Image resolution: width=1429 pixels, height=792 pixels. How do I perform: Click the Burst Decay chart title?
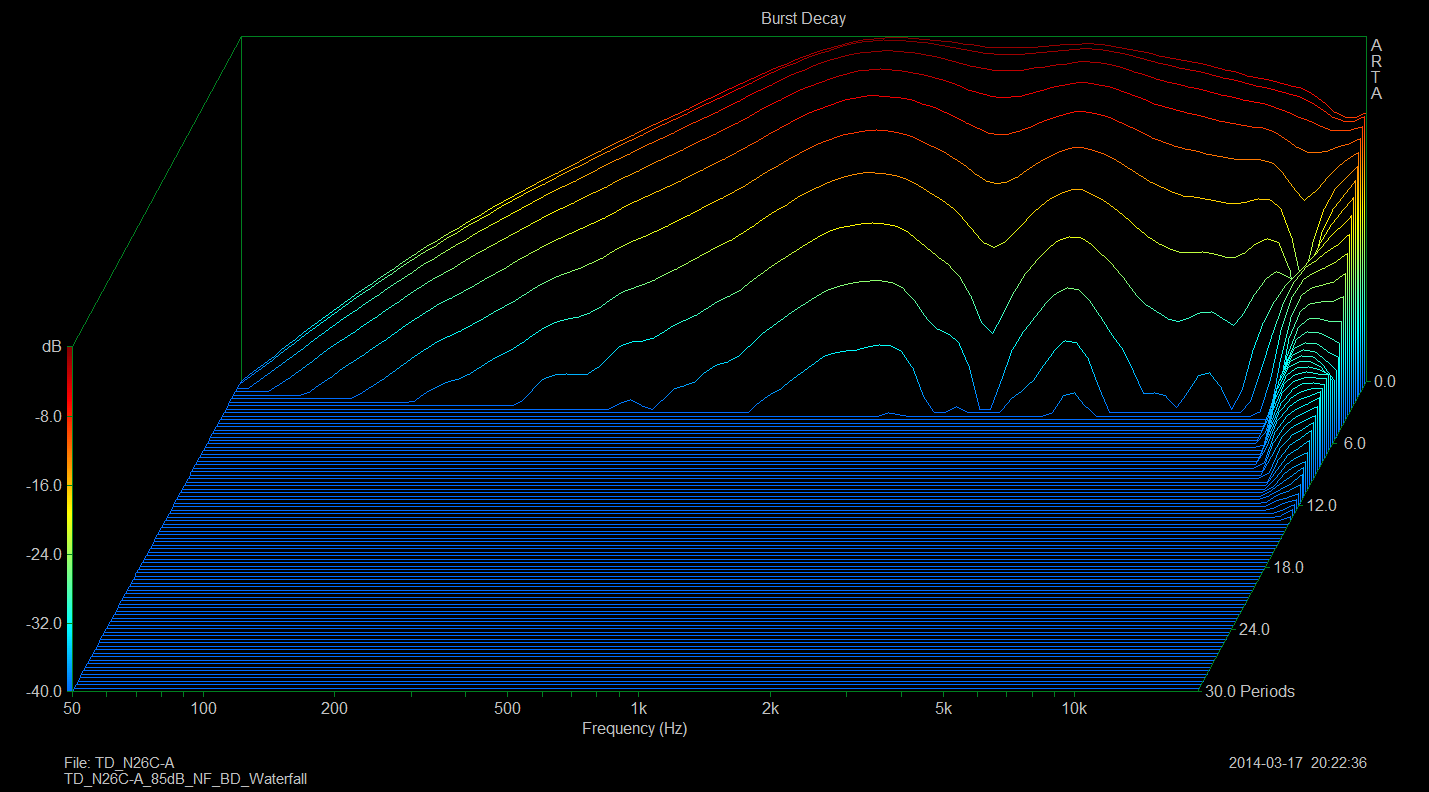(803, 19)
